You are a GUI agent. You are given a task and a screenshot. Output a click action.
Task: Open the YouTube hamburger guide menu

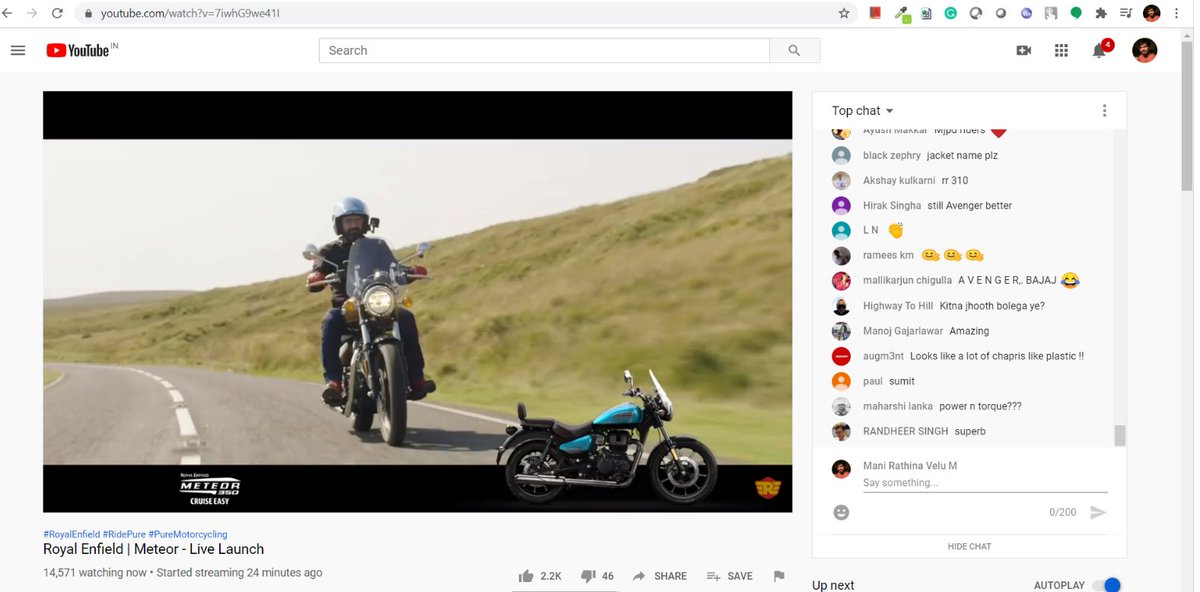pyautogui.click(x=17, y=50)
